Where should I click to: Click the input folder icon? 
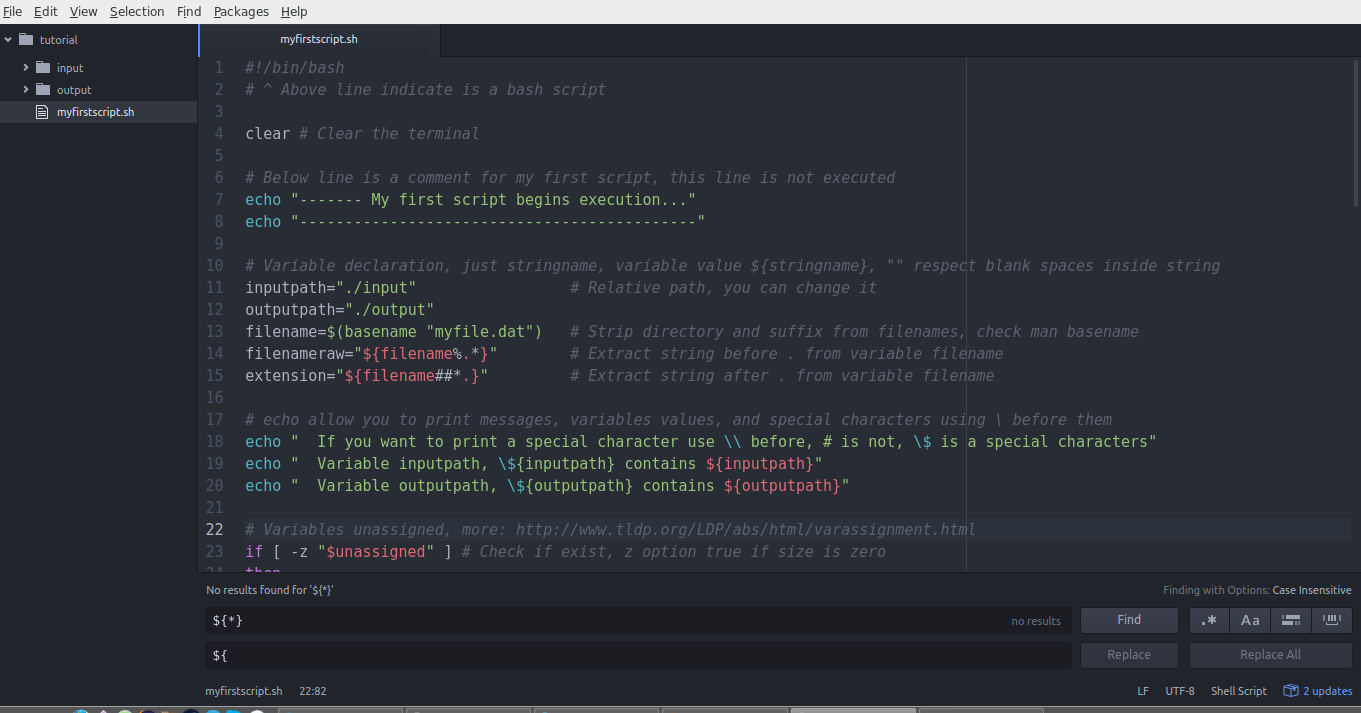point(44,67)
